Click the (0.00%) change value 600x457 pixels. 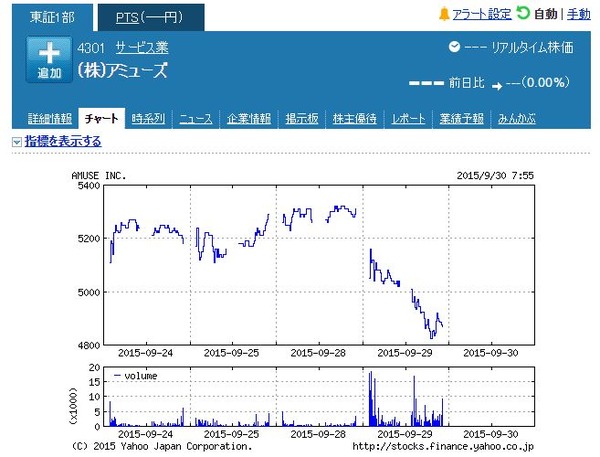coord(545,82)
